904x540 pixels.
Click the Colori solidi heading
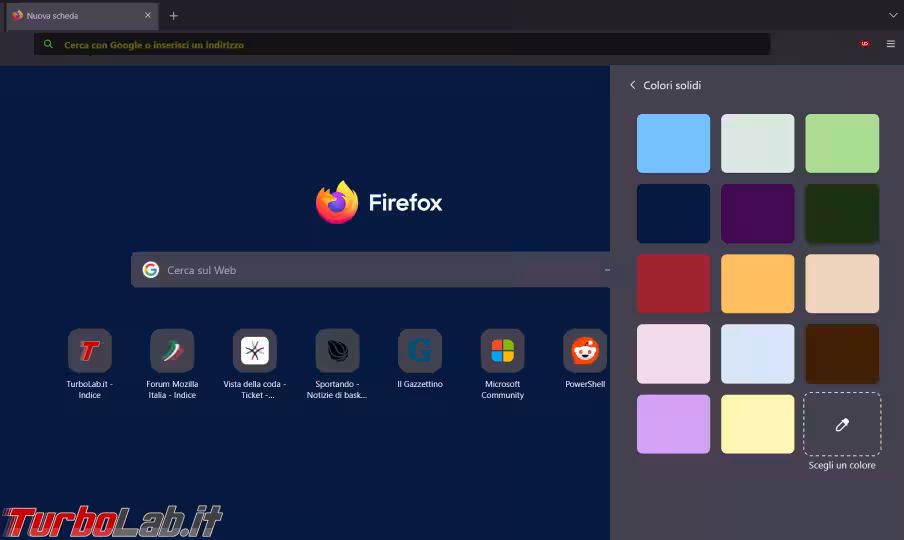coord(672,85)
